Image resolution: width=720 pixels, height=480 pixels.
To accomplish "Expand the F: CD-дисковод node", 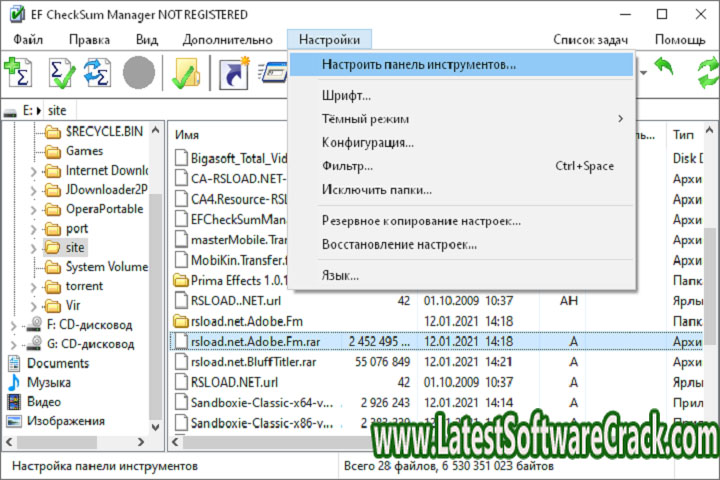I will tap(13, 326).
